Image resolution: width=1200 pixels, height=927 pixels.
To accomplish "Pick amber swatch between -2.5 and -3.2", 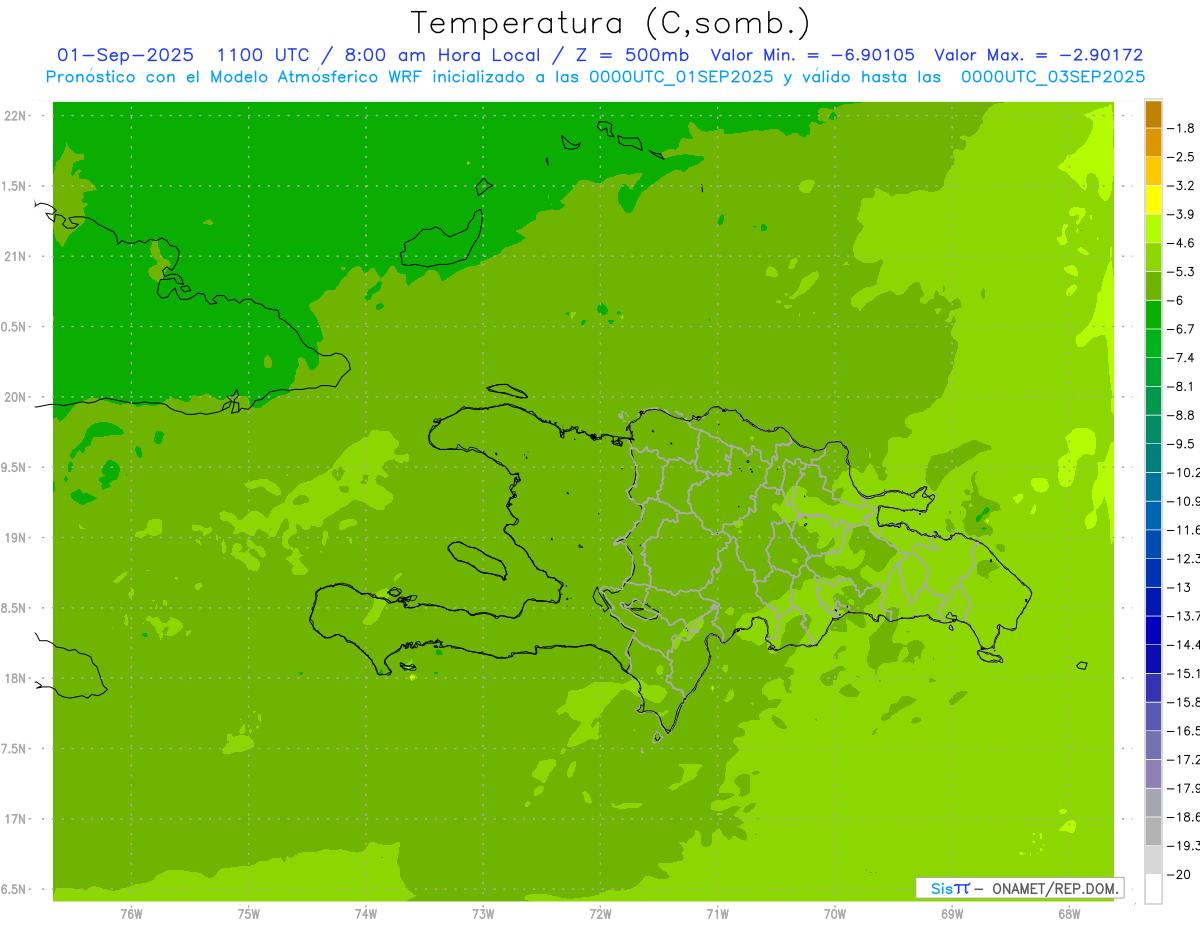I will click(x=1153, y=171).
